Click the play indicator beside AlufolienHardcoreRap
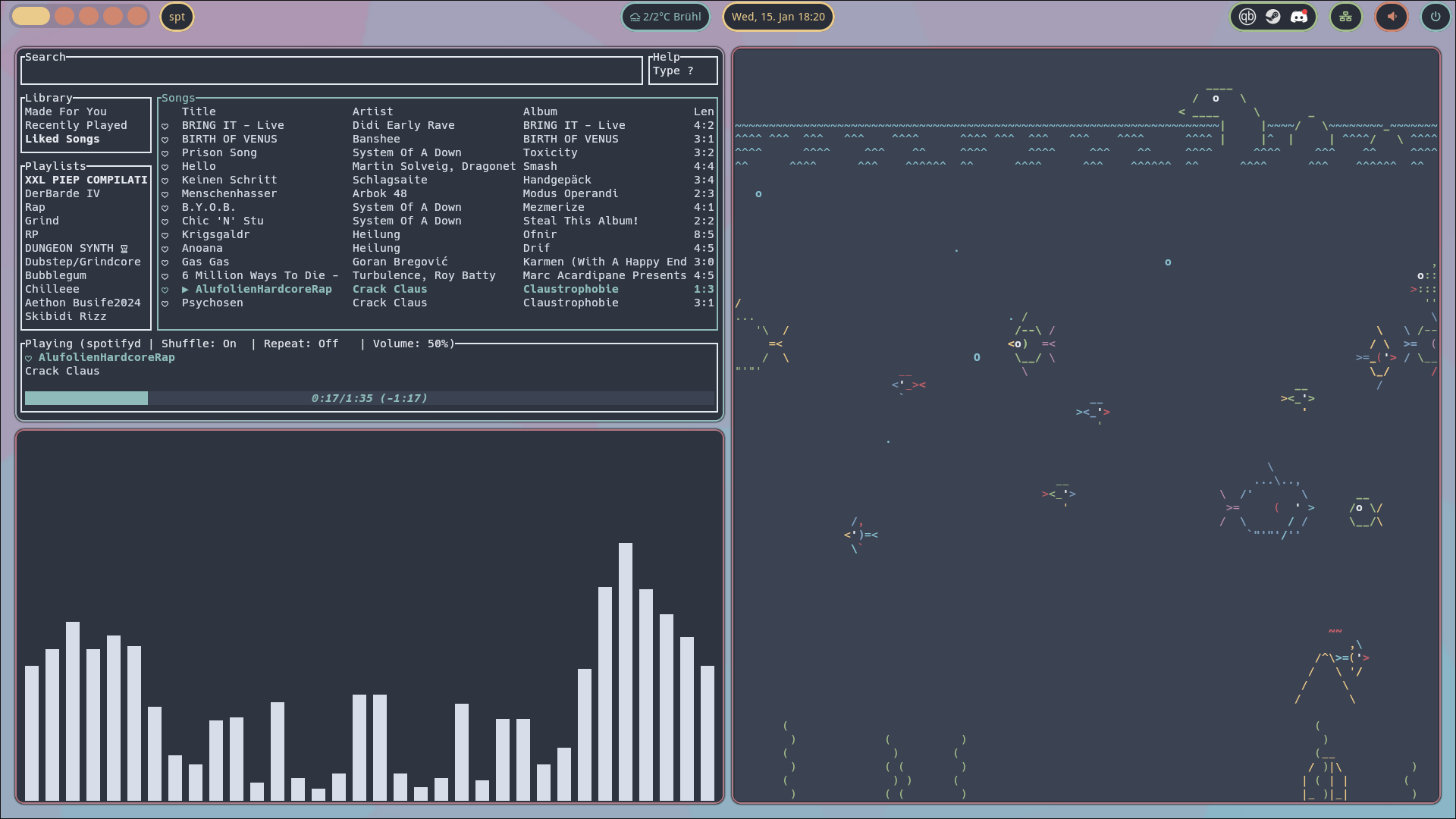 tap(184, 289)
